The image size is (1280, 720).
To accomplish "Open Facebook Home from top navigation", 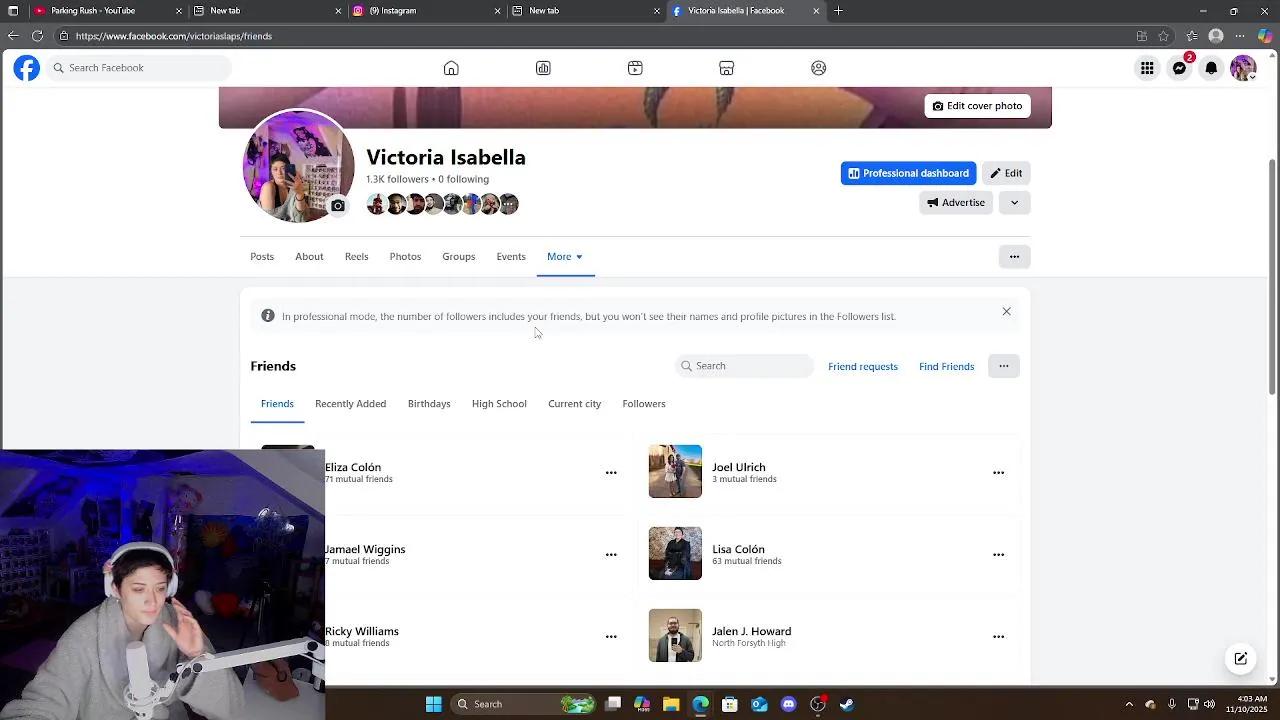I will (x=451, y=68).
